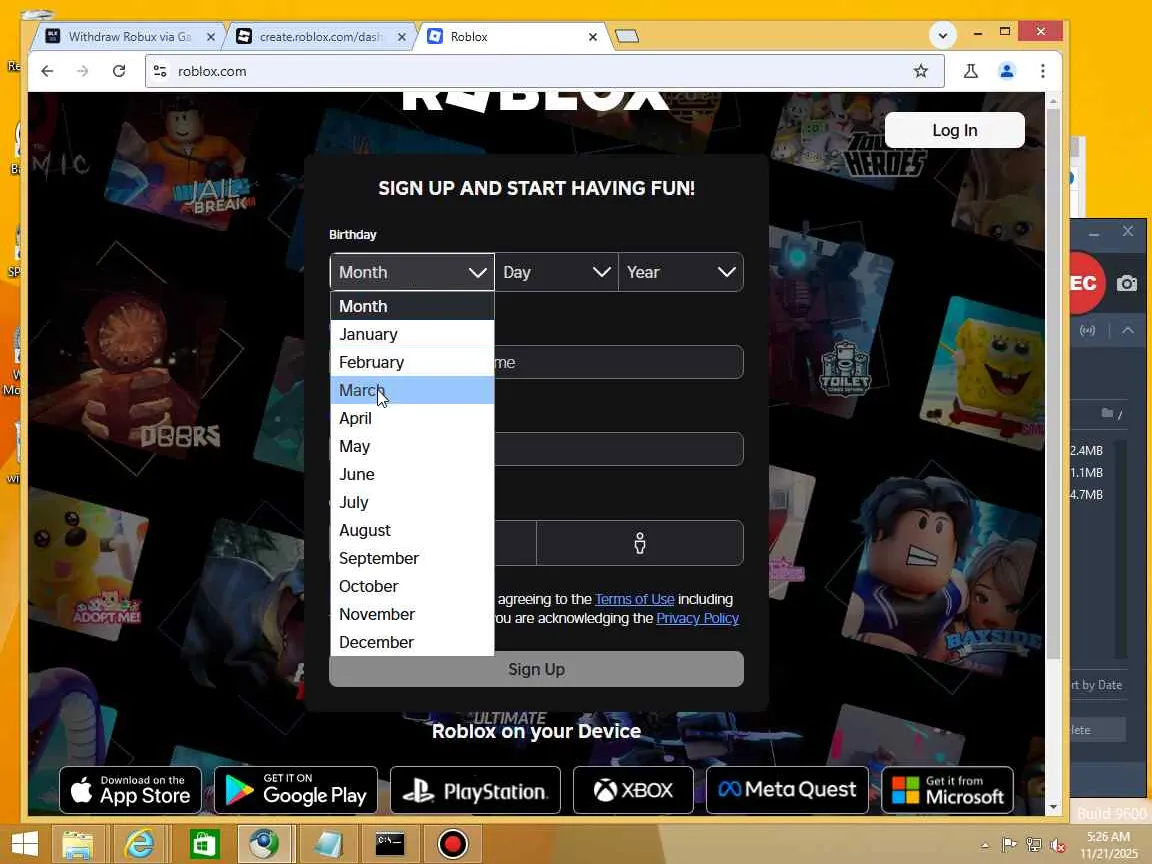
Task: Choose the Month placeholder option
Action: [412, 306]
